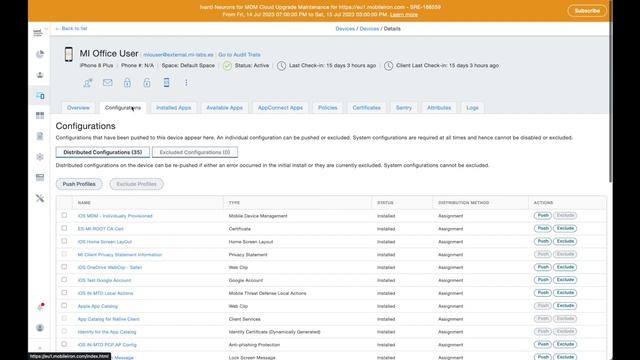Exclude the Apple App Catalog configuration

coord(565,306)
